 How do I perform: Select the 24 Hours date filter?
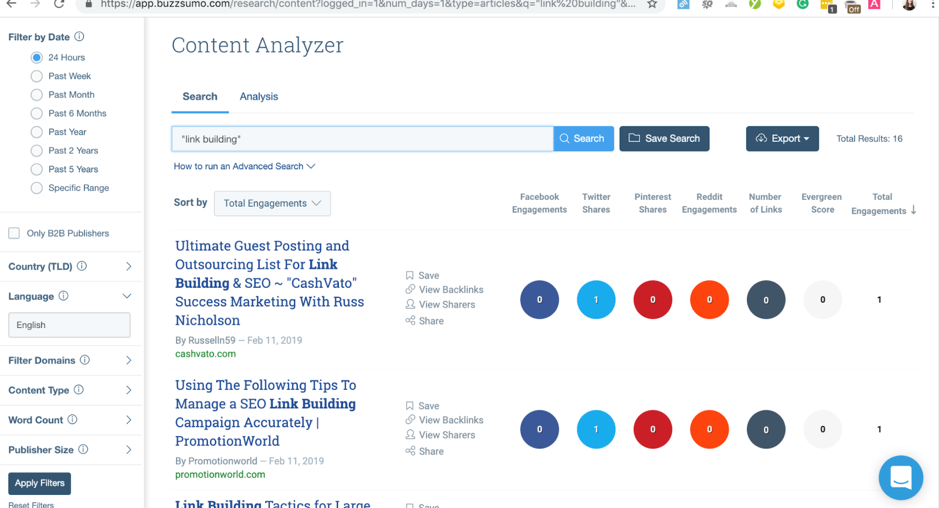coord(37,58)
